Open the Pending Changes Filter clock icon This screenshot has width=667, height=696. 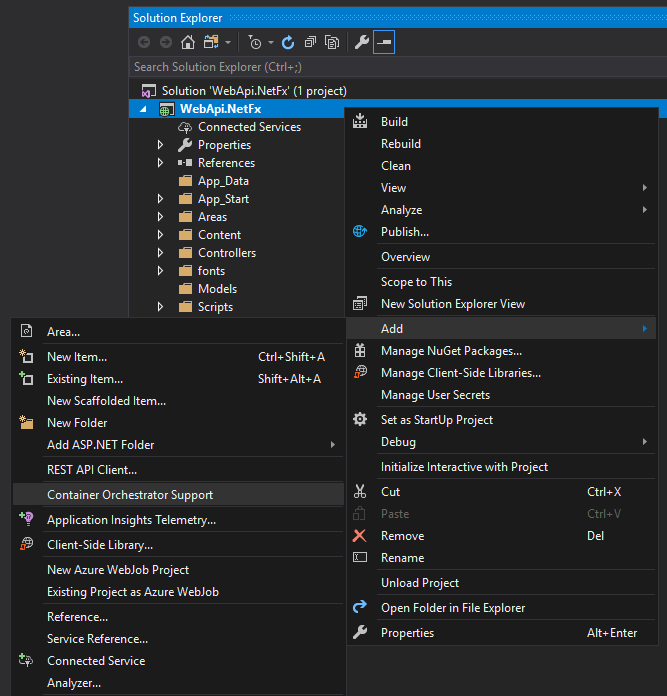click(255, 43)
